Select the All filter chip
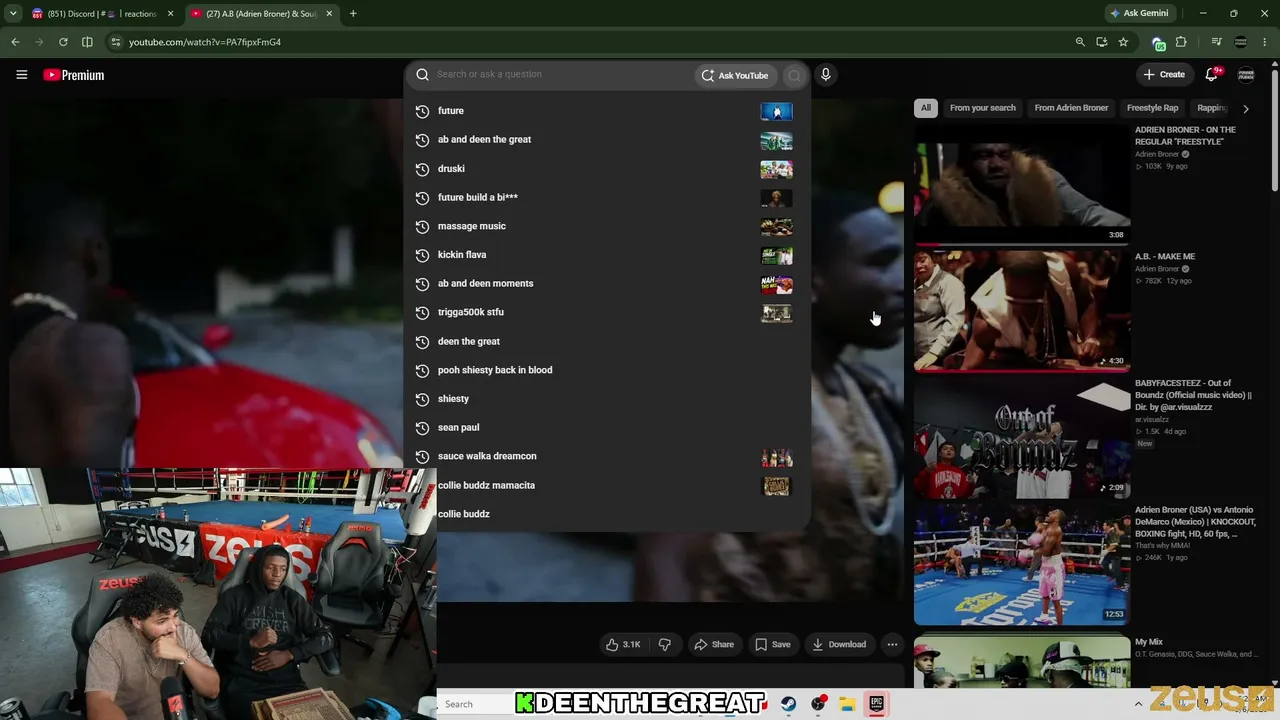 pyautogui.click(x=926, y=108)
